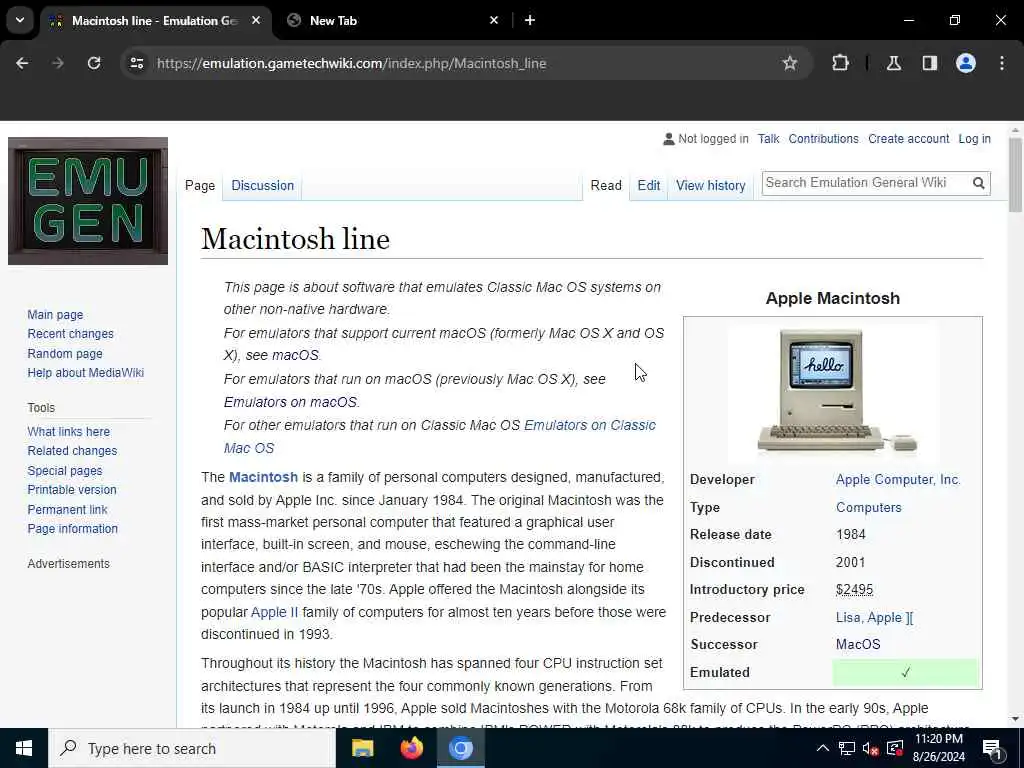Click the Macintosh hello computer image
The image size is (1024, 768).
tap(833, 392)
